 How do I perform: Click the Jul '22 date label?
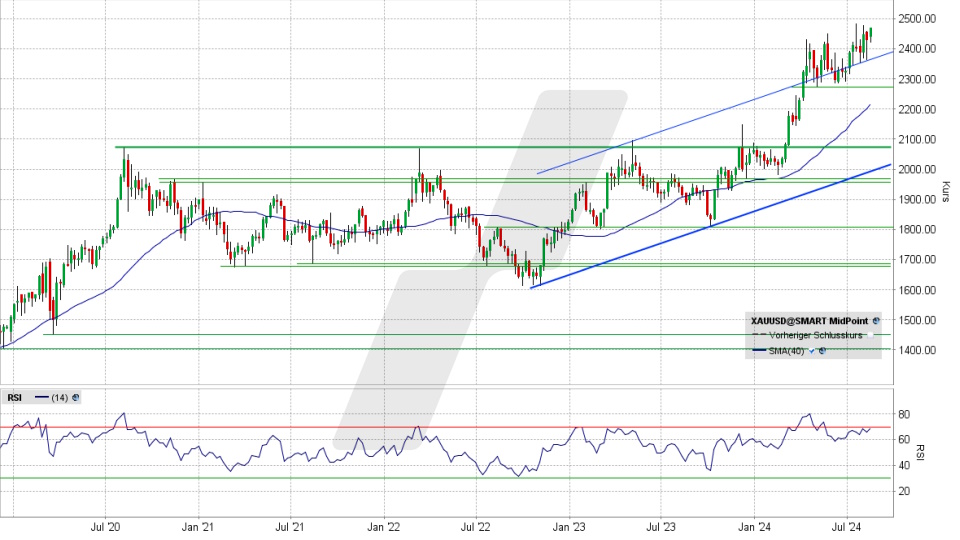click(x=476, y=527)
